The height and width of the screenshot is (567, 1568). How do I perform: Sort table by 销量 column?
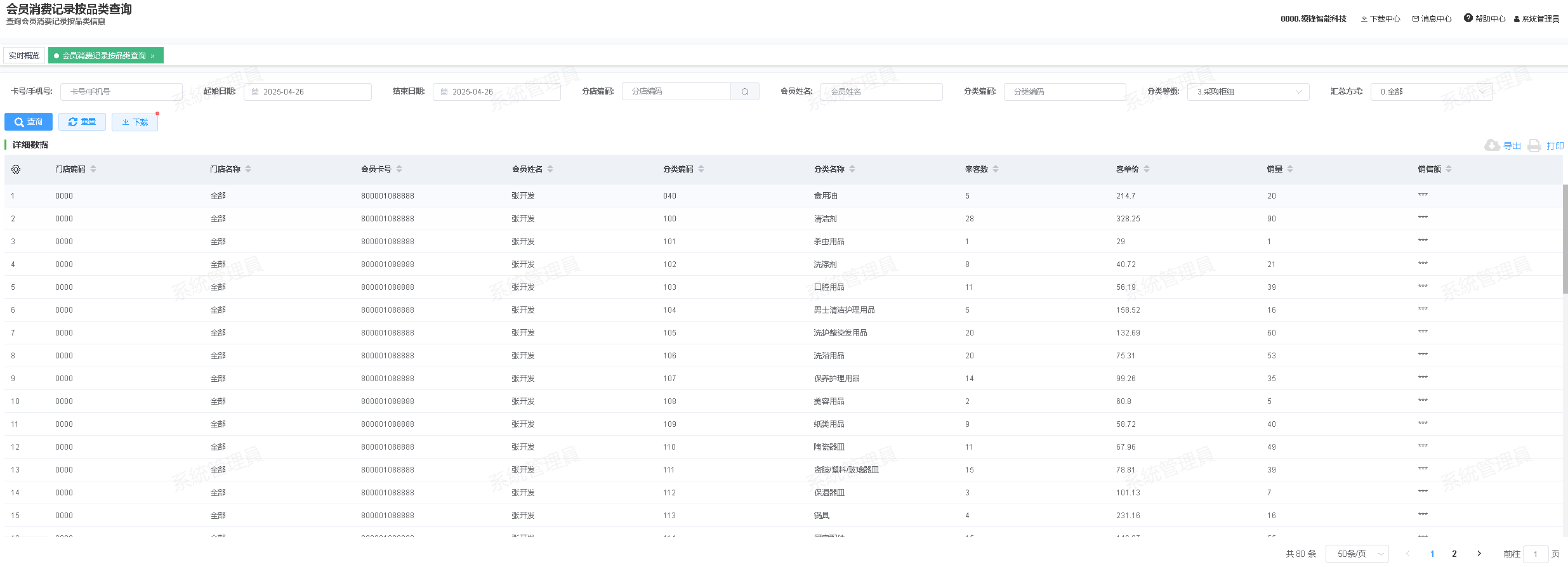coord(1290,169)
